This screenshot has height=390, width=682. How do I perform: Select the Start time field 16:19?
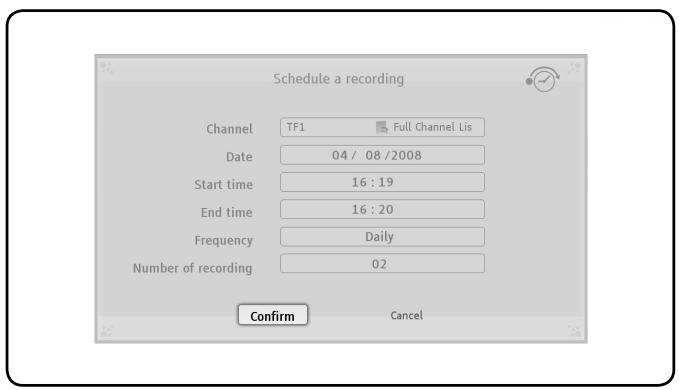point(382,182)
